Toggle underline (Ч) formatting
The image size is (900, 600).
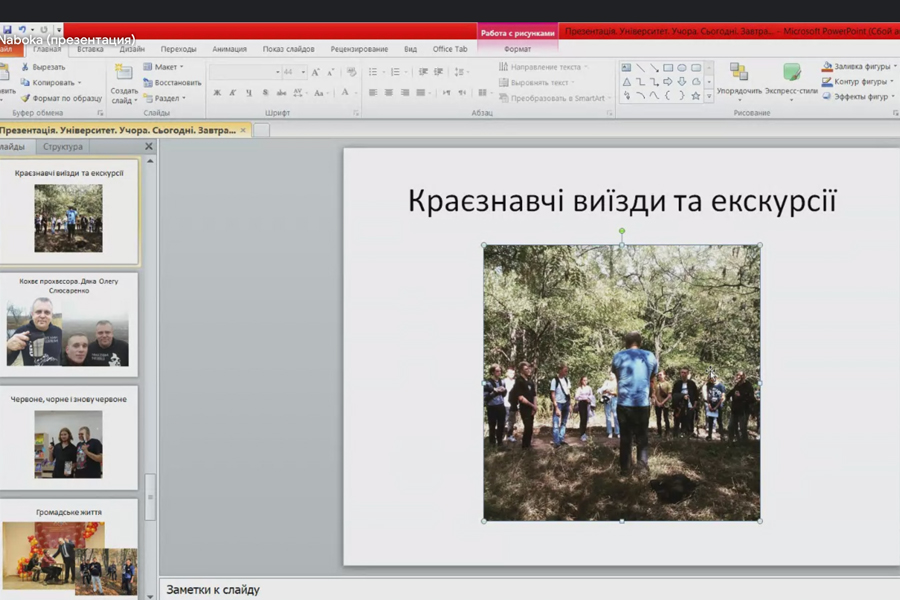tap(248, 93)
